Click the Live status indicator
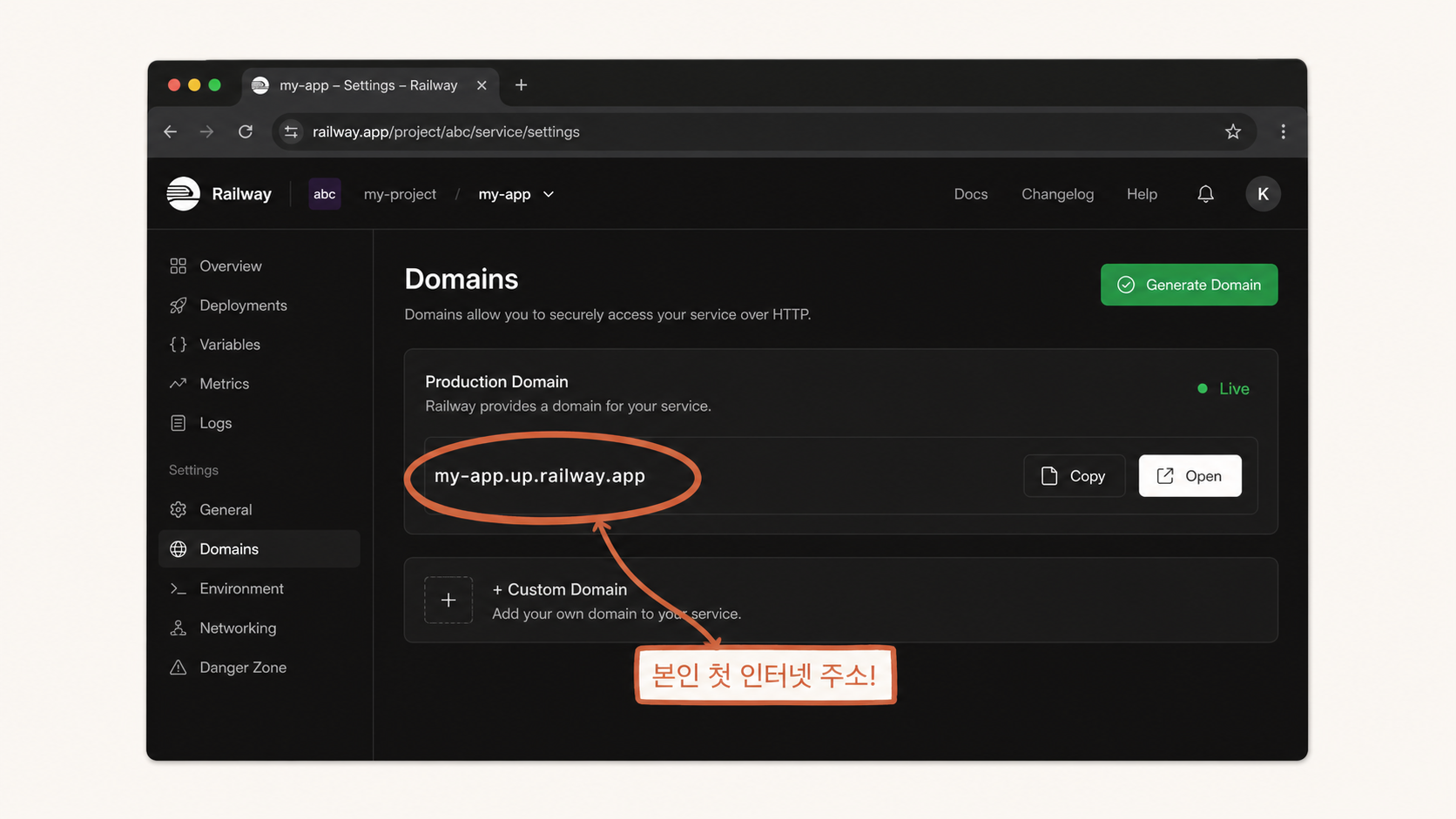This screenshot has height=819, width=1456. pos(1223,389)
